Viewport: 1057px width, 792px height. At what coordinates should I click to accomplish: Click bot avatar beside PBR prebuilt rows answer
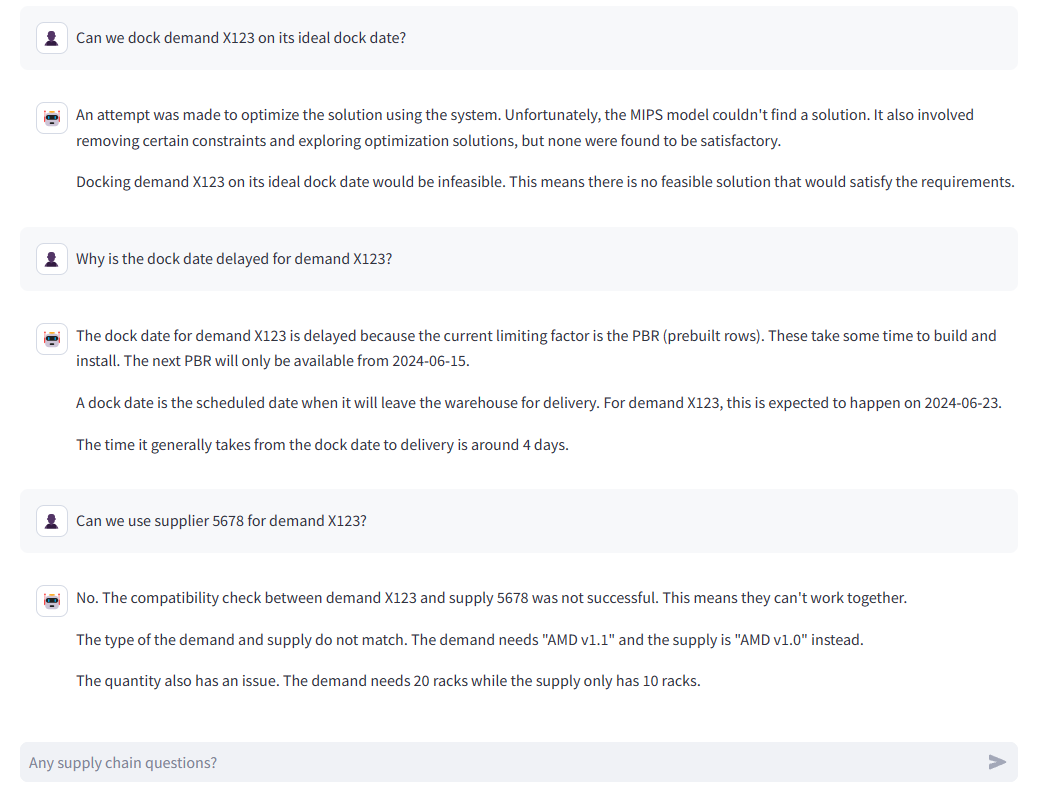pyautogui.click(x=52, y=338)
